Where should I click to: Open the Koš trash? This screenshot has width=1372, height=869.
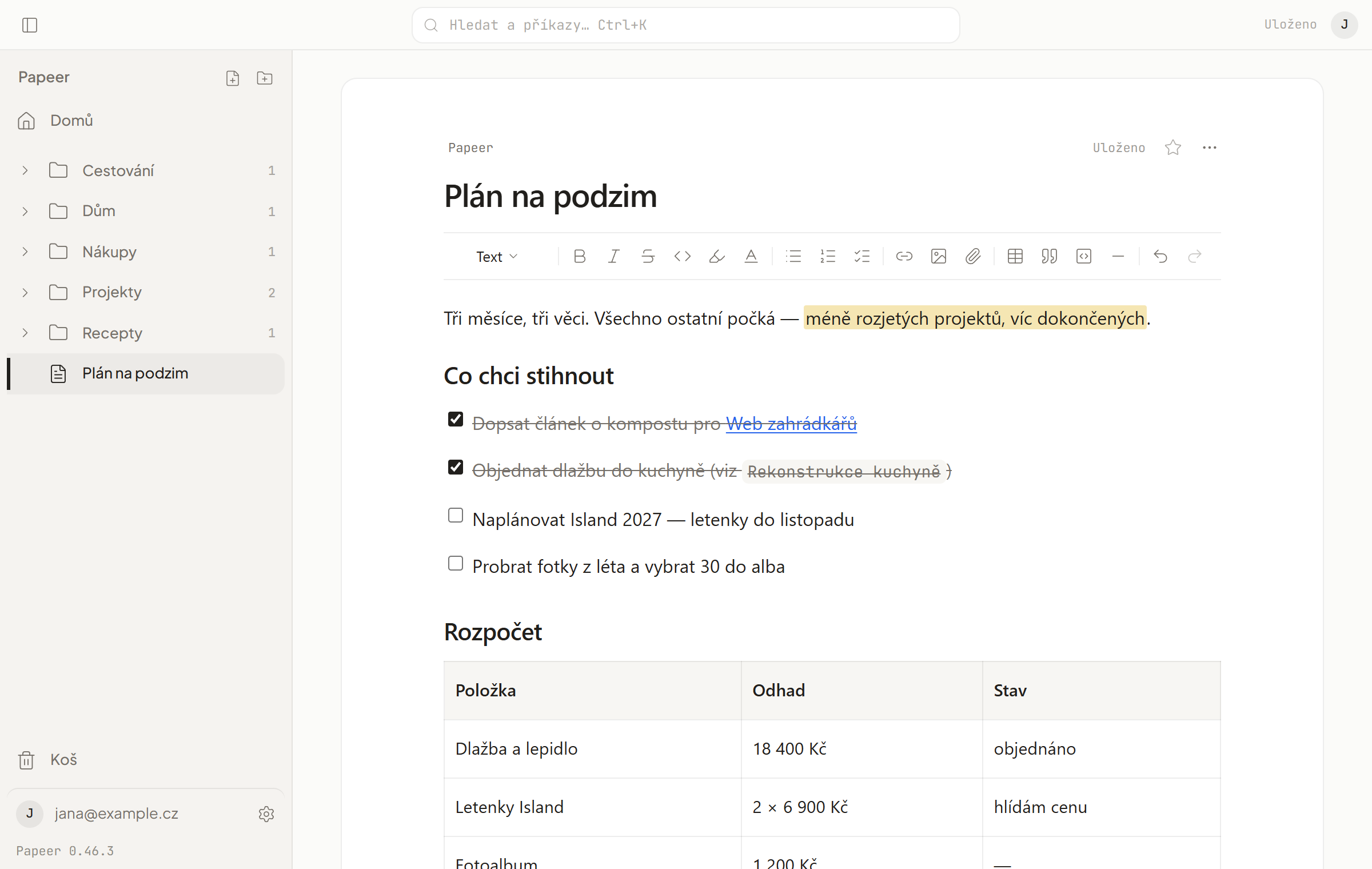point(146,760)
